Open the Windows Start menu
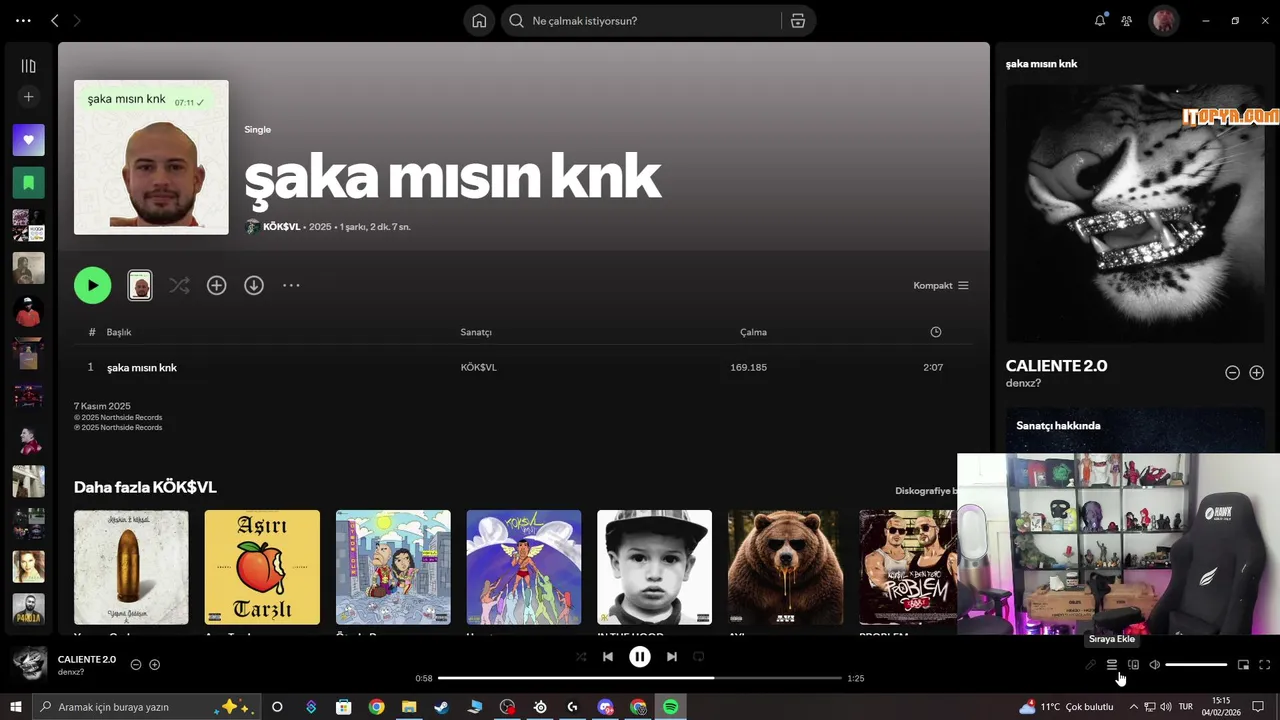This screenshot has height=720, width=1280. point(15,707)
